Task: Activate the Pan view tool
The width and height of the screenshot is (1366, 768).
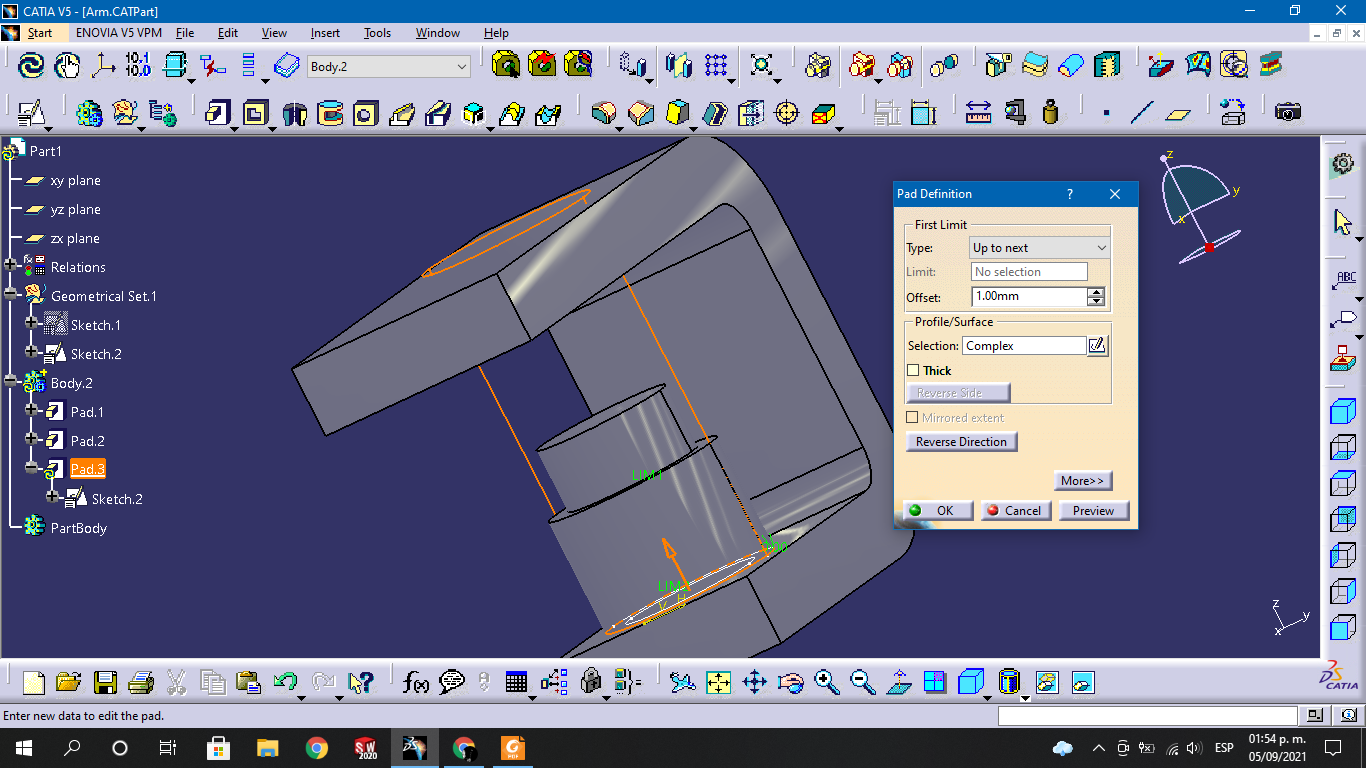Action: (x=754, y=682)
